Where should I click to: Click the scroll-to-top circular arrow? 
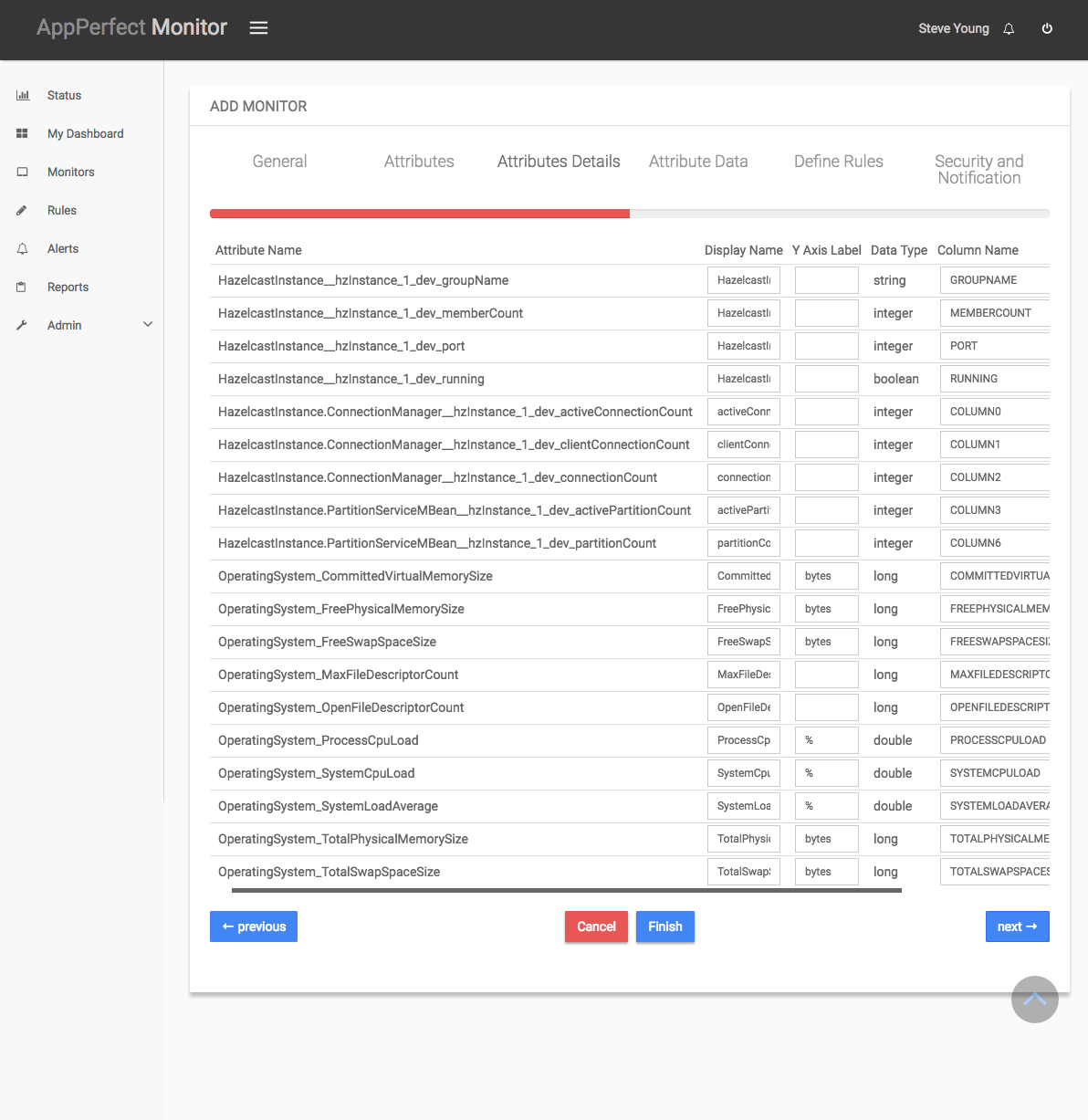click(1034, 1000)
